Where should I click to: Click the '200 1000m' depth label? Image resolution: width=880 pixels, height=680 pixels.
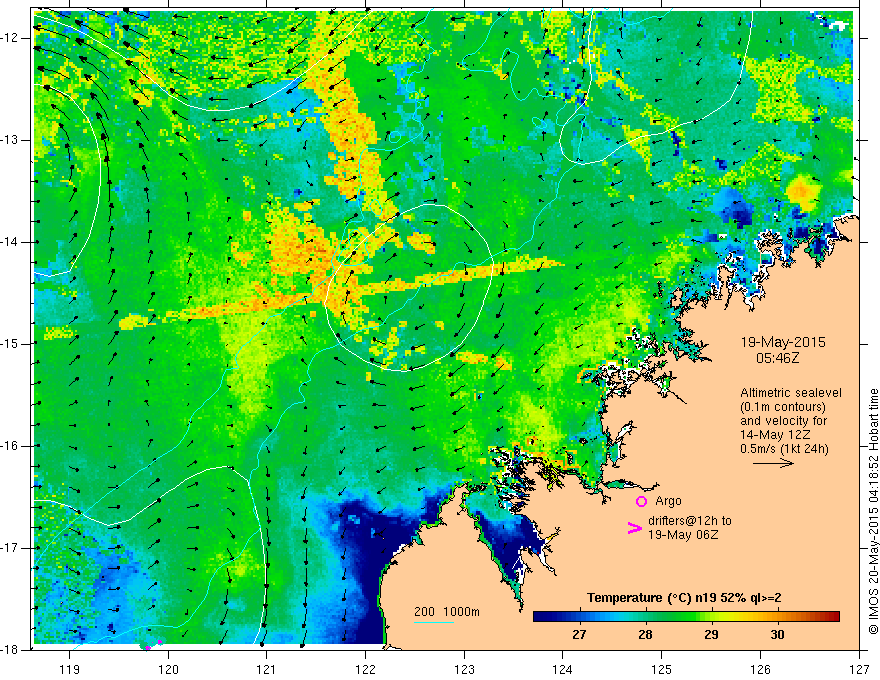click(x=447, y=612)
